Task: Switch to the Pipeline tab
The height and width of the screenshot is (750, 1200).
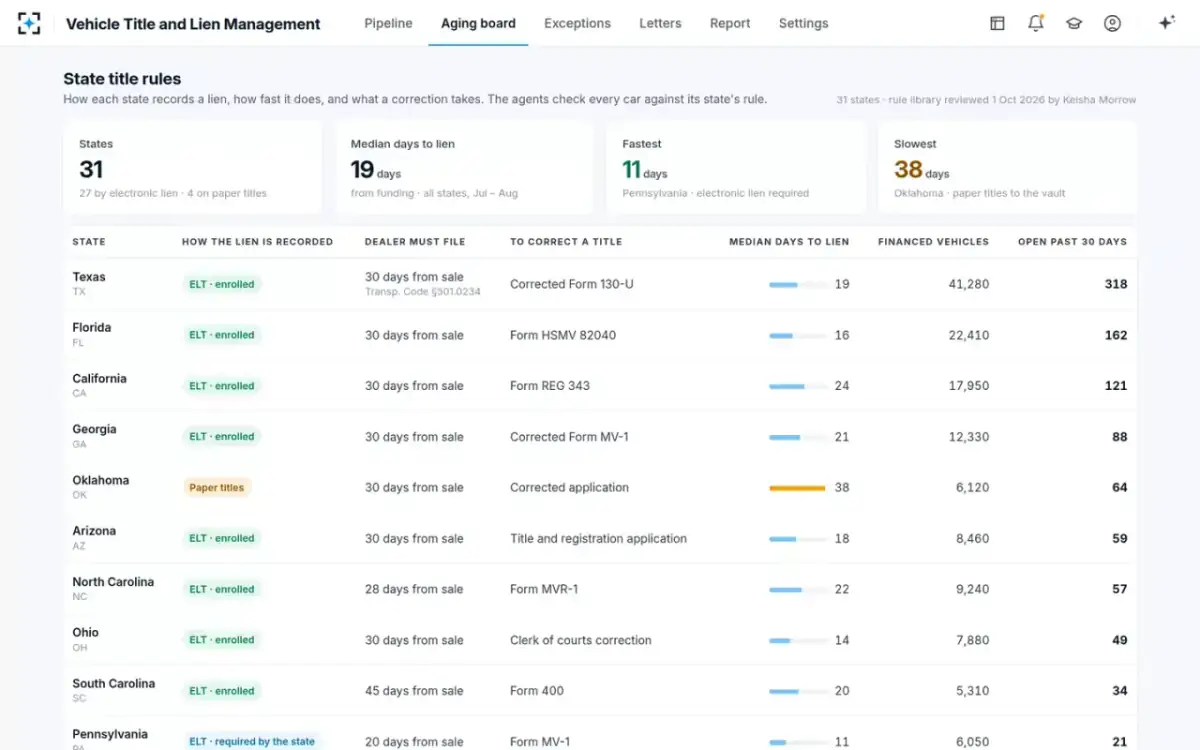Action: pyautogui.click(x=388, y=23)
